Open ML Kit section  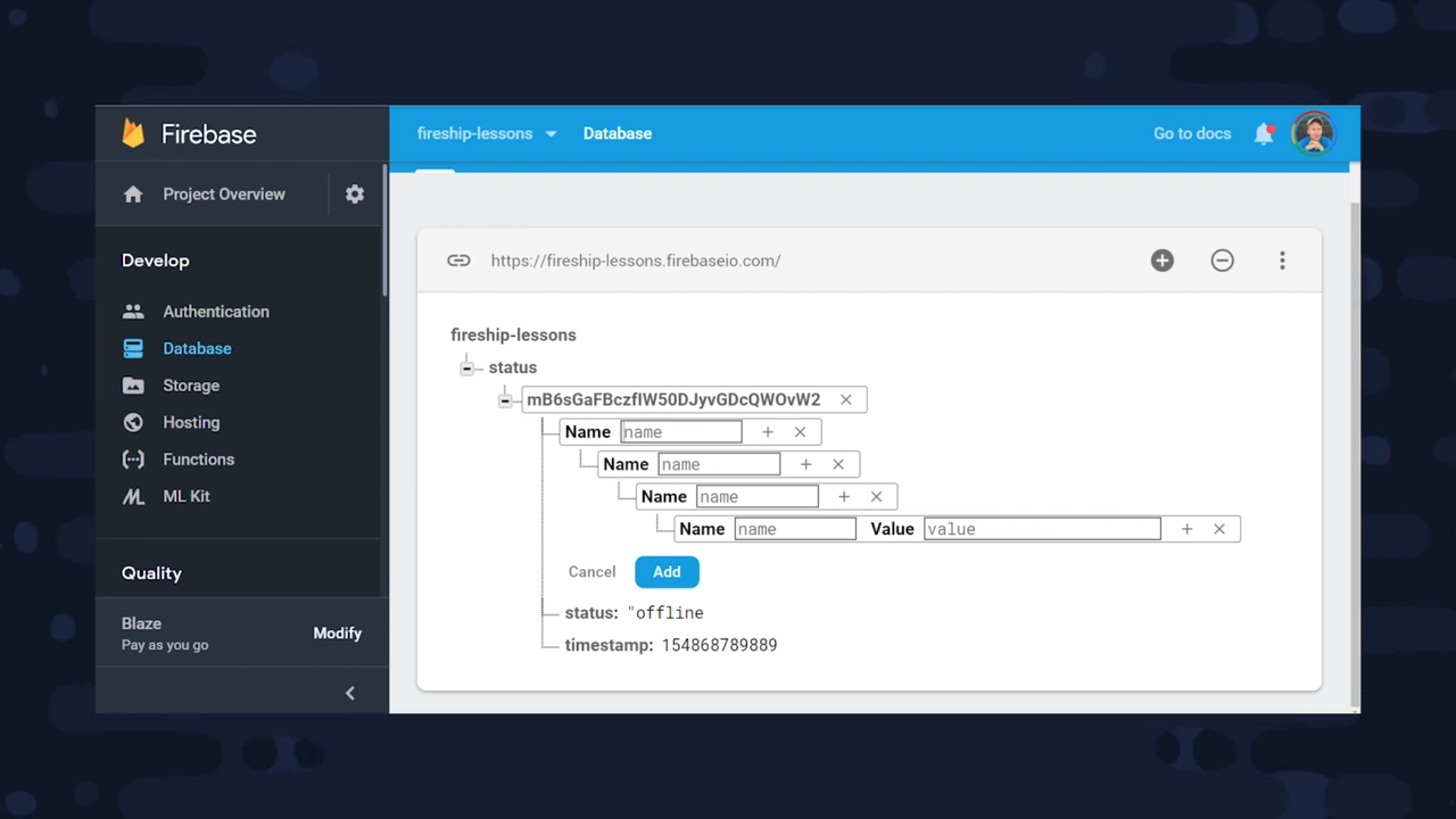click(187, 497)
